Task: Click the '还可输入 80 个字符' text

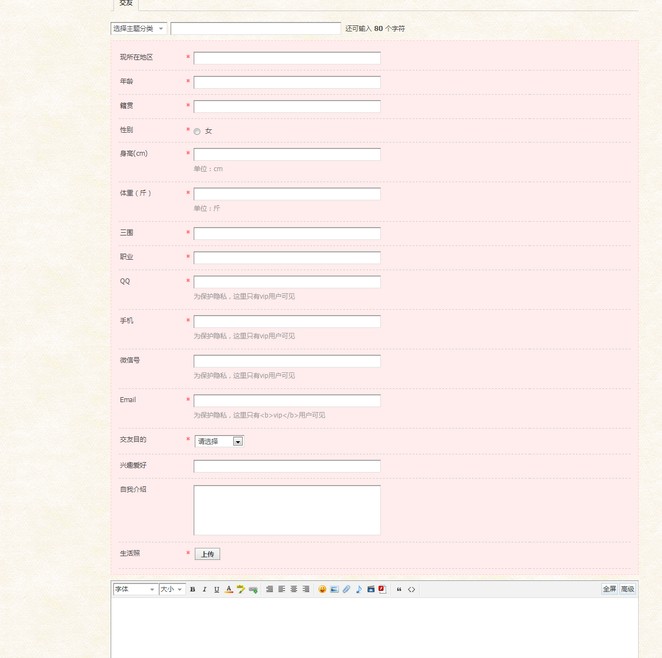Action: 375,29
